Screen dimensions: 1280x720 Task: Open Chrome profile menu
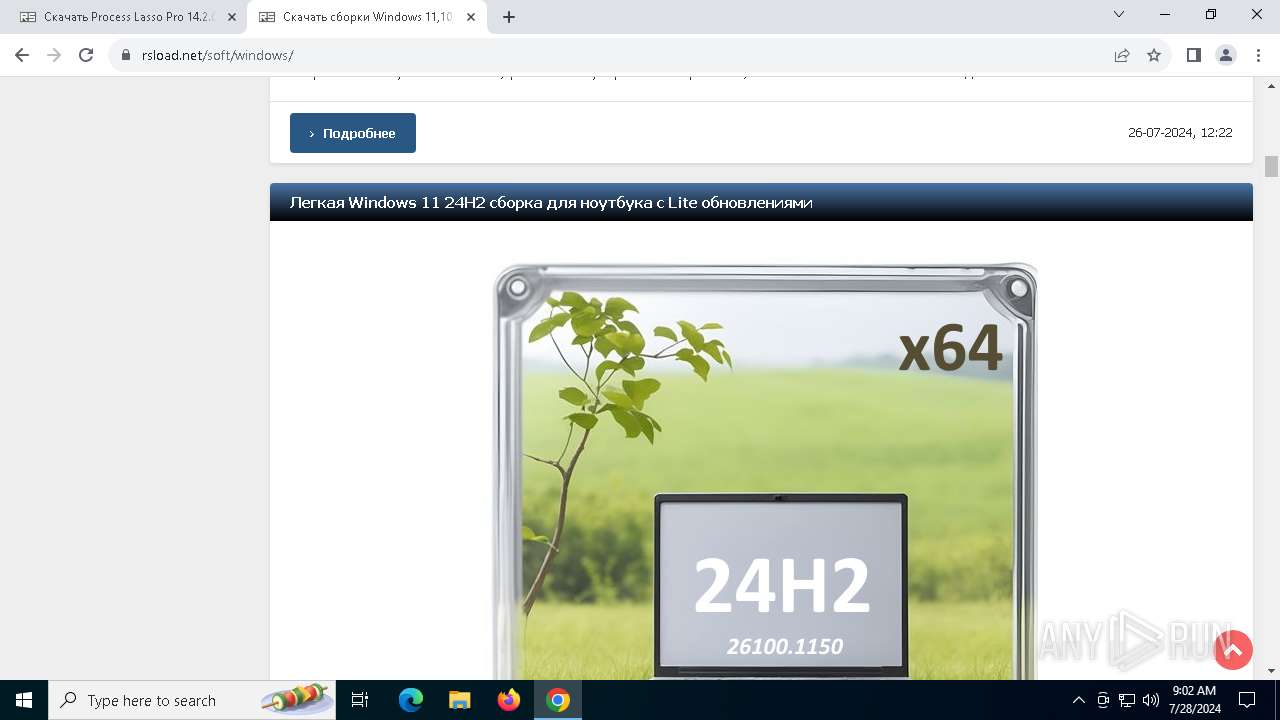[1226, 55]
